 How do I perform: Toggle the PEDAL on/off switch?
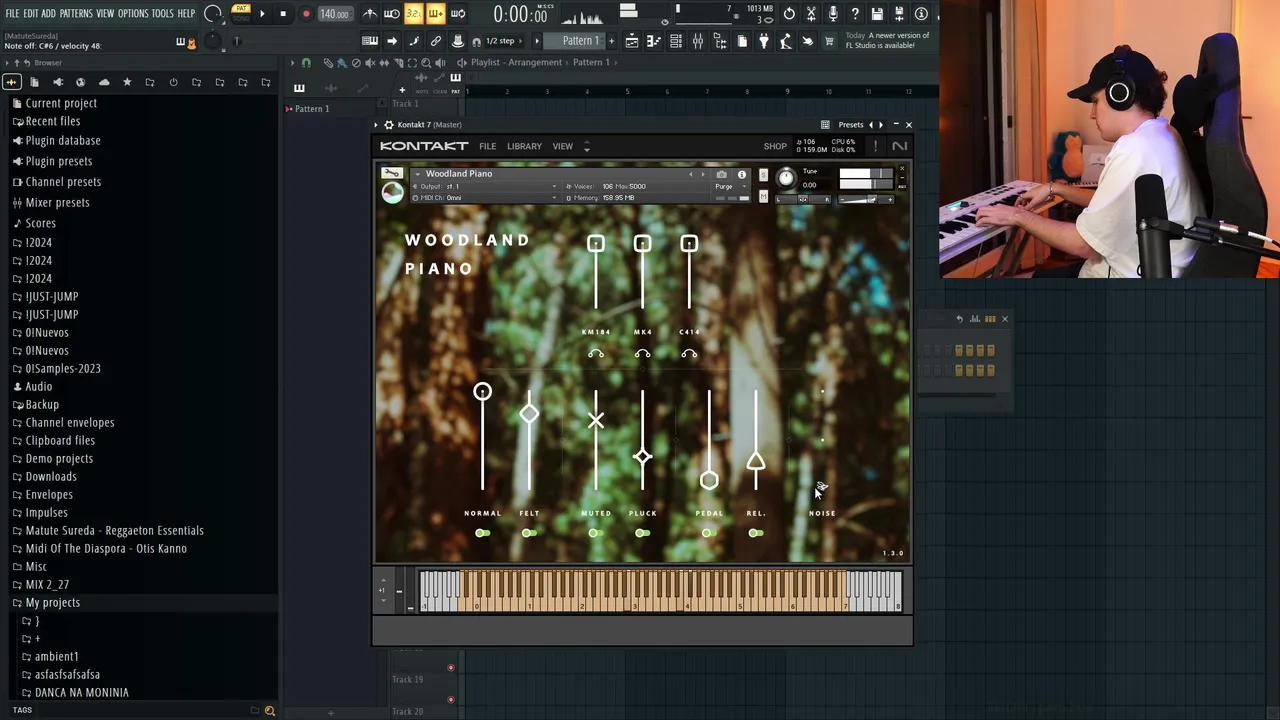pos(708,533)
